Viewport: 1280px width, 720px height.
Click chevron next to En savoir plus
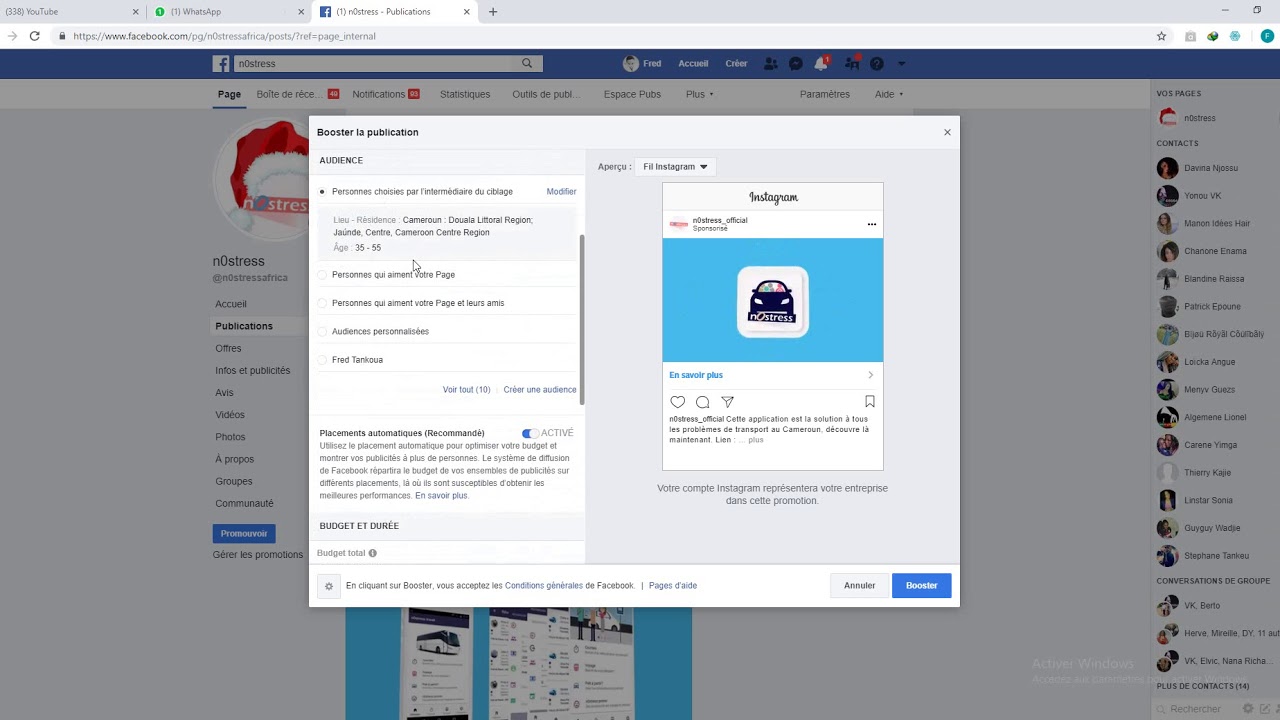(870, 375)
